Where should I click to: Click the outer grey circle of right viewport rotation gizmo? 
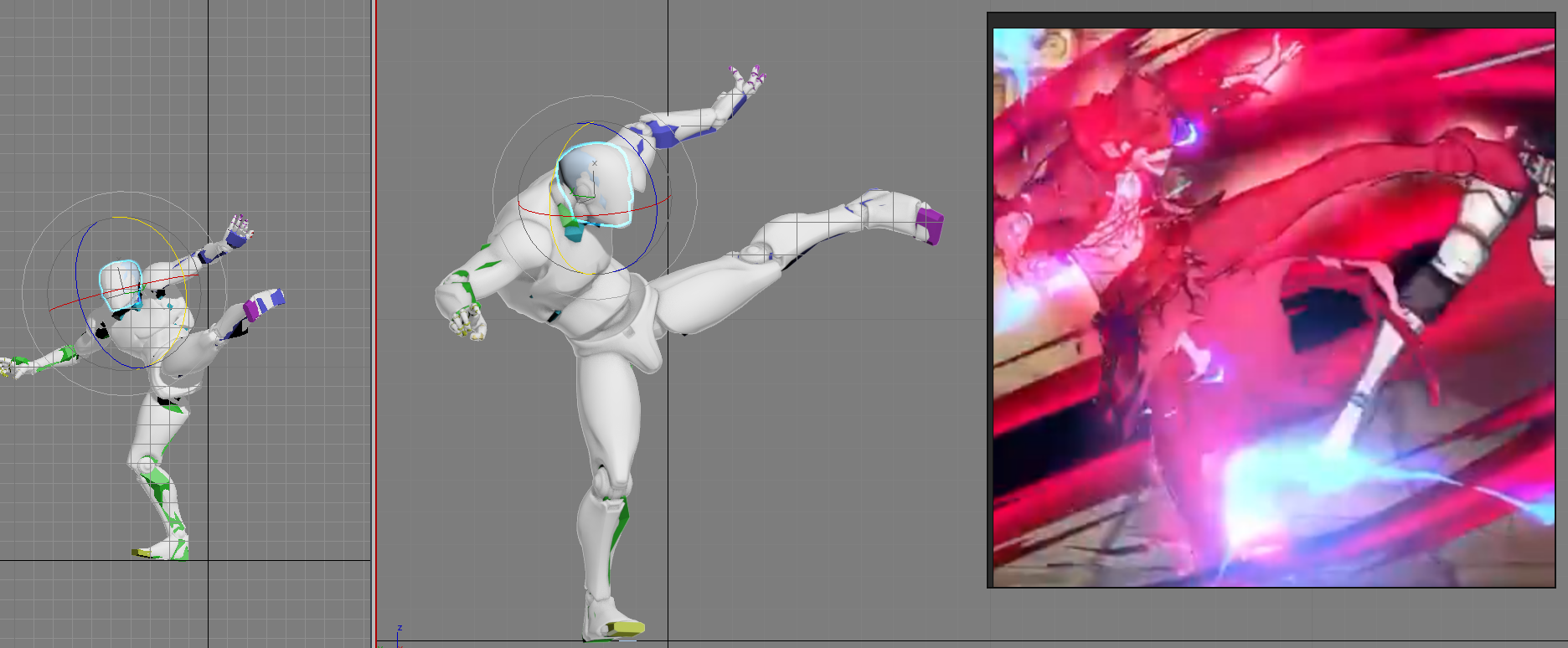[x=695, y=198]
